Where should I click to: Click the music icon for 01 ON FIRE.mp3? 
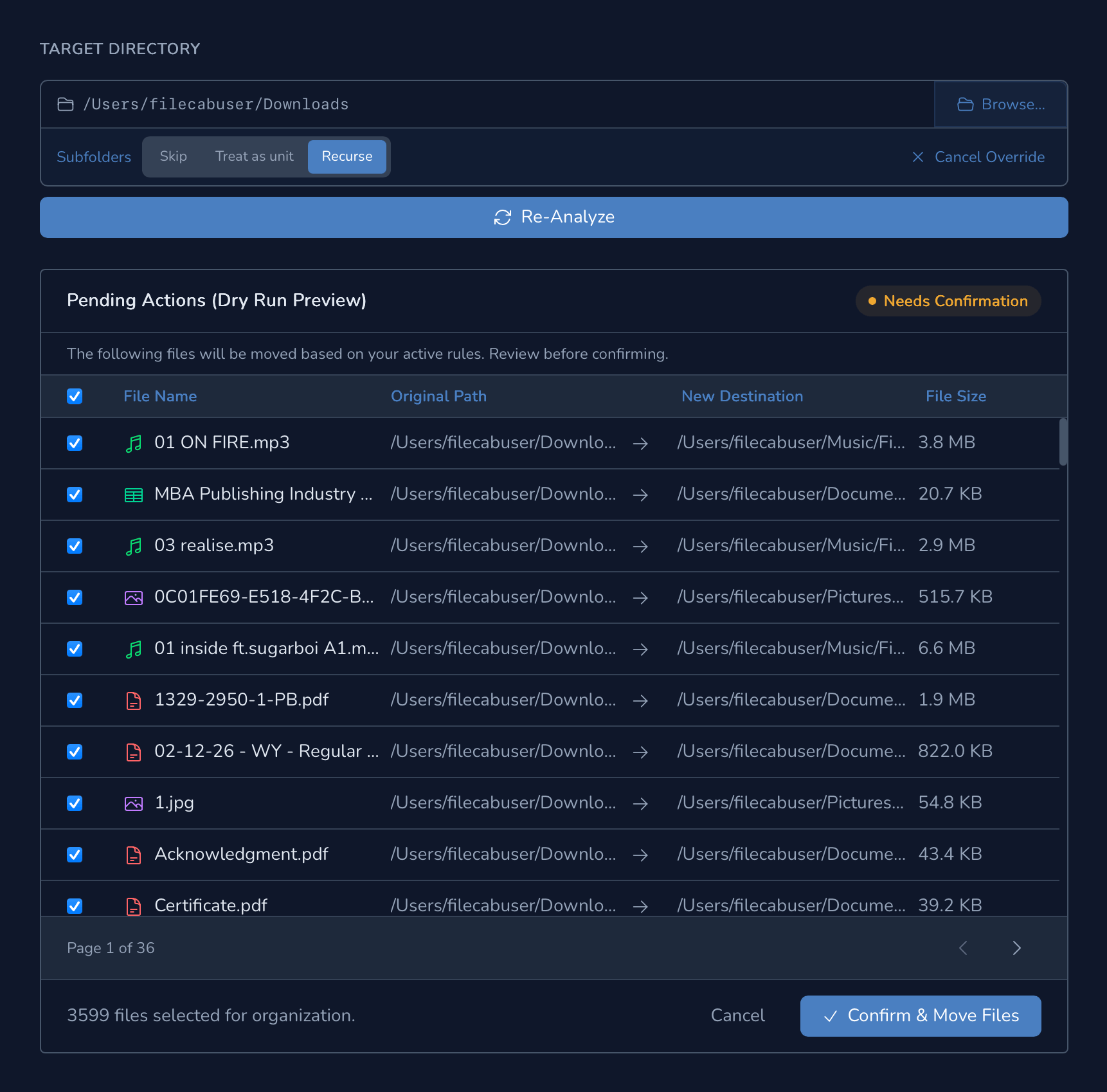(x=134, y=444)
